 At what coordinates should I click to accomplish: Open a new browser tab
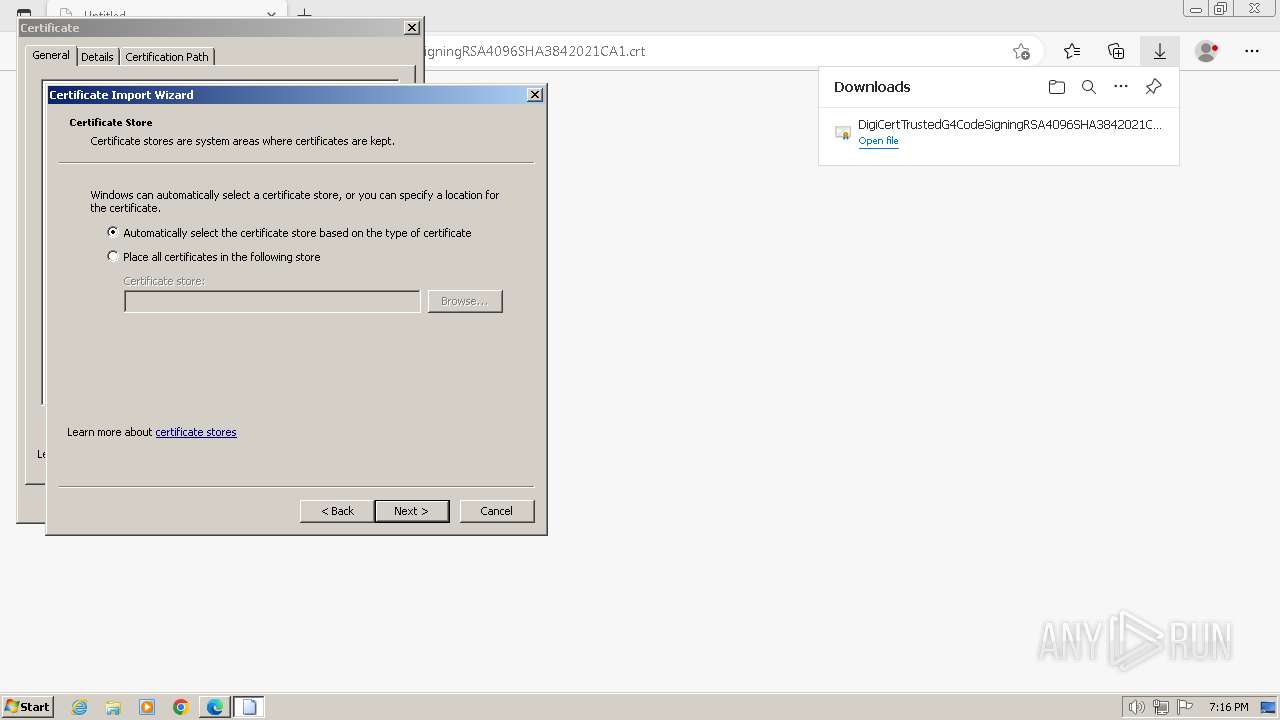pyautogui.click(x=305, y=14)
